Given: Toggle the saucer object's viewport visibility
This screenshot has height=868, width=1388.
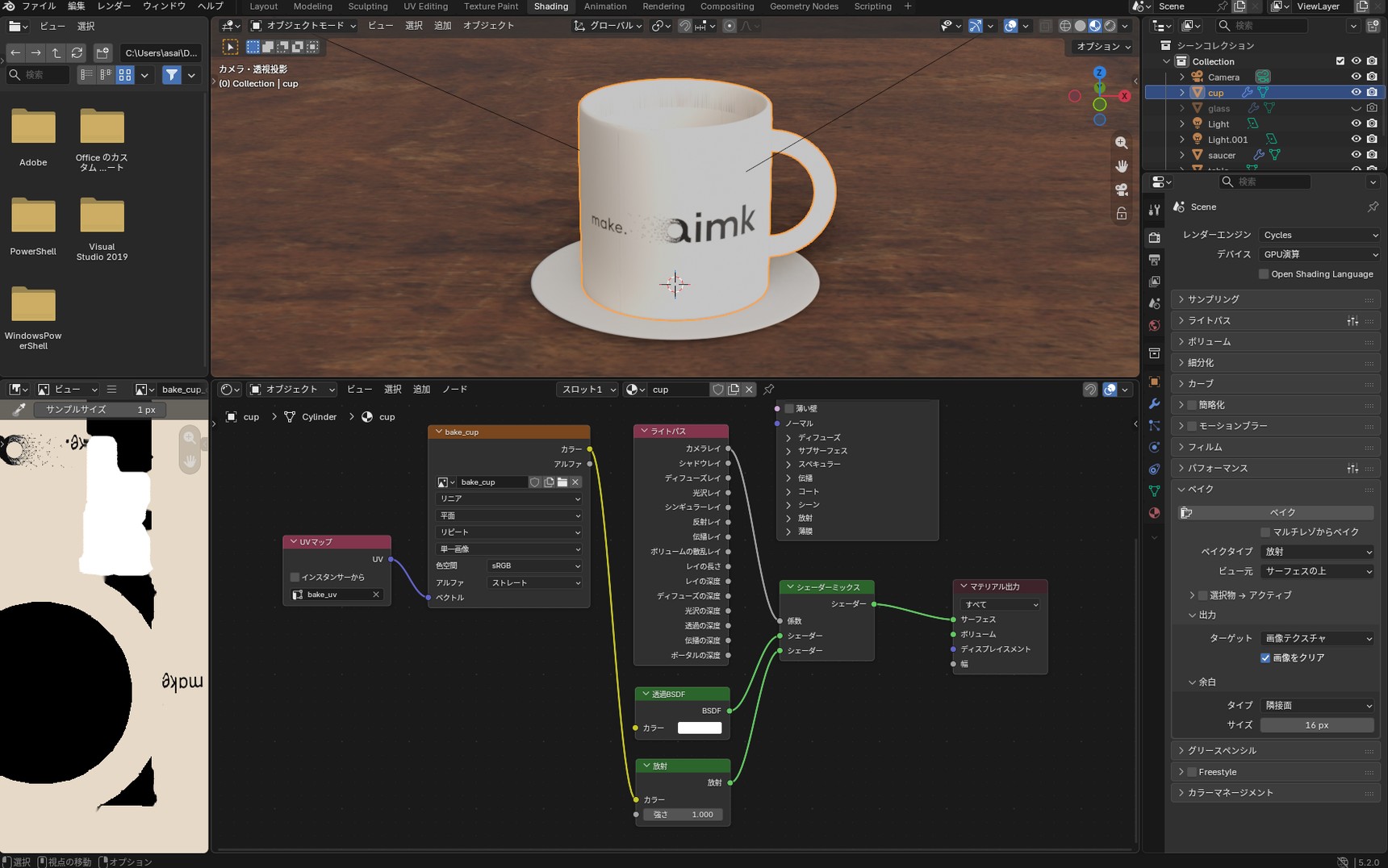Looking at the screenshot, I should 1356,155.
